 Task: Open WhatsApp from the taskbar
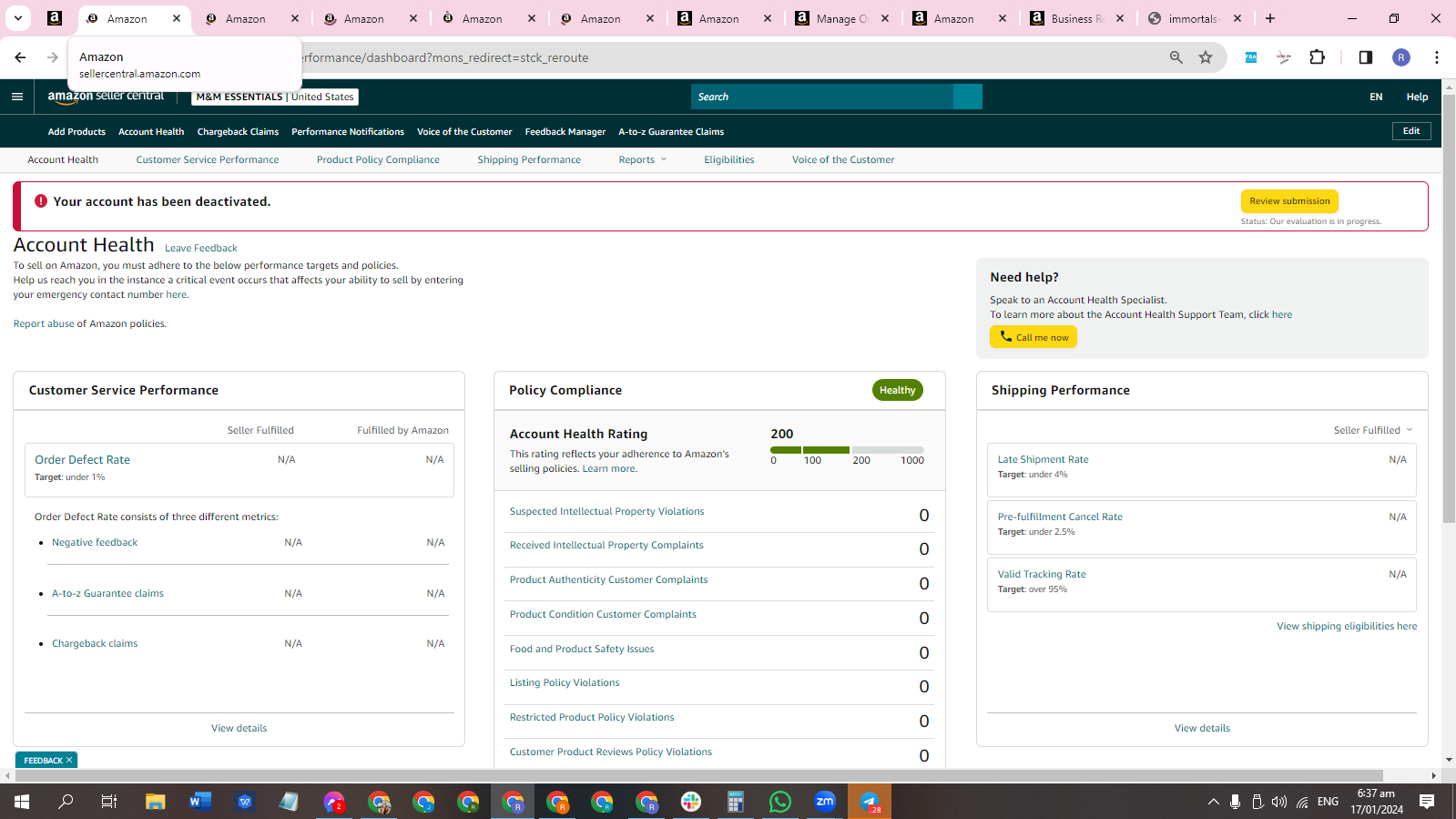pyautogui.click(x=780, y=802)
